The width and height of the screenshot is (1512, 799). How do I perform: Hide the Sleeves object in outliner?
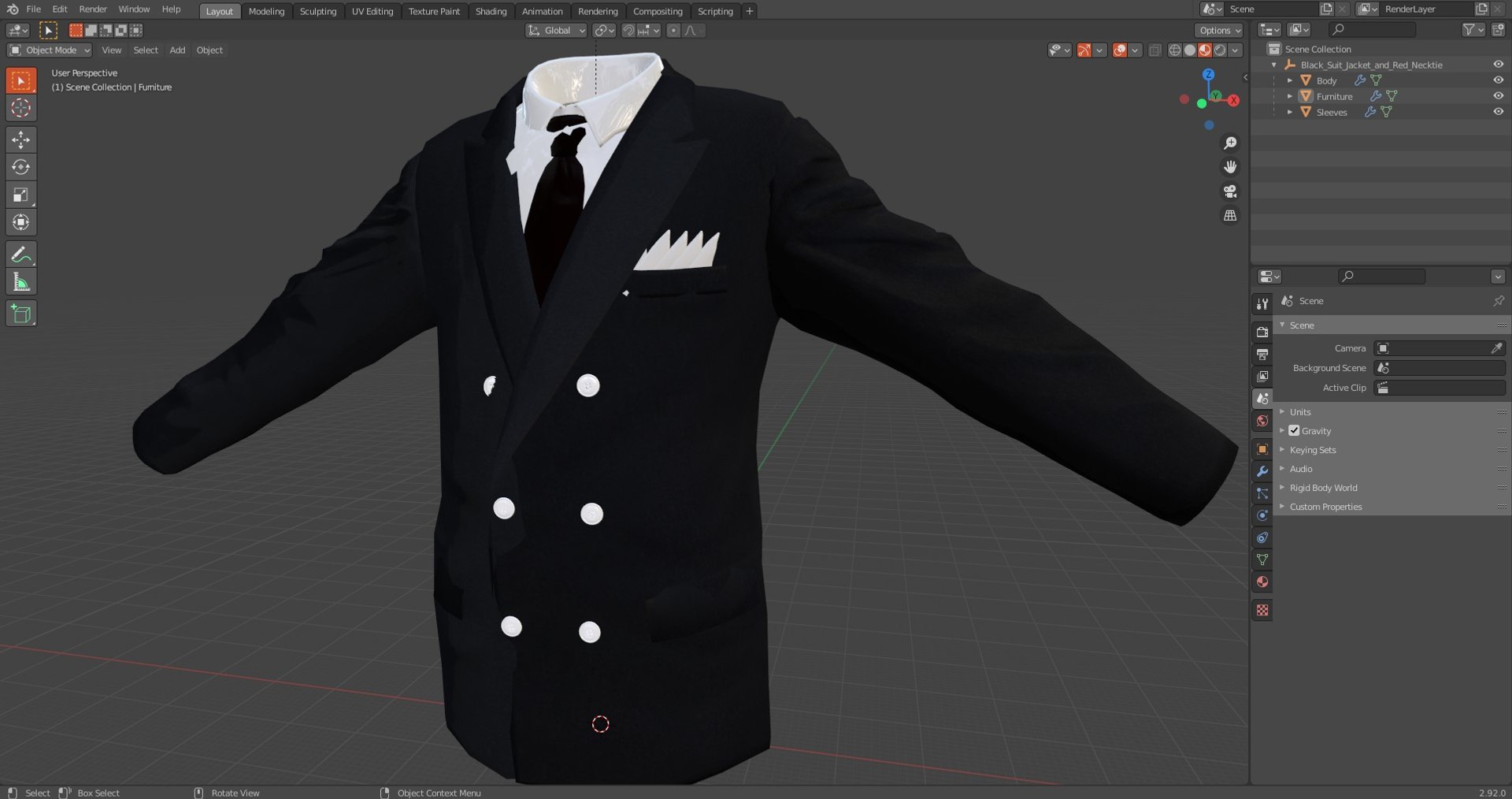tap(1498, 112)
